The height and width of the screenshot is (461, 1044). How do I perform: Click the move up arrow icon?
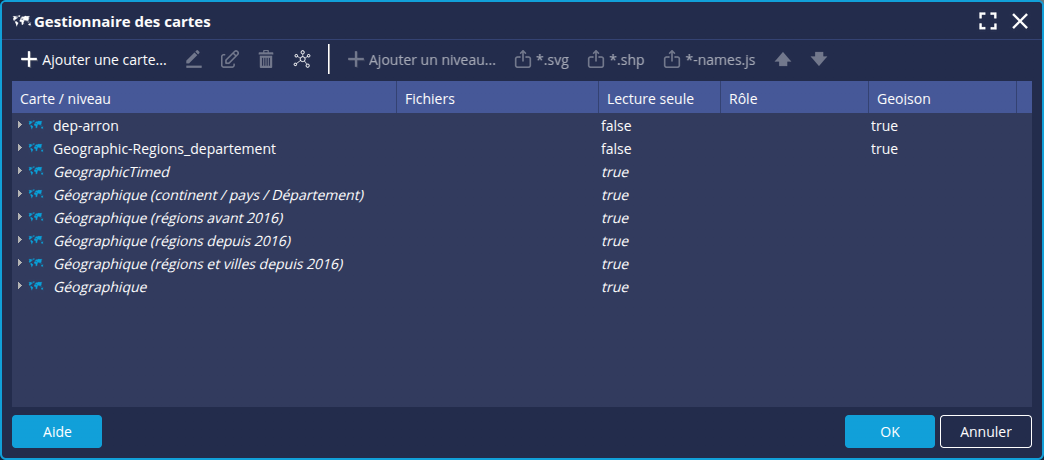point(783,60)
